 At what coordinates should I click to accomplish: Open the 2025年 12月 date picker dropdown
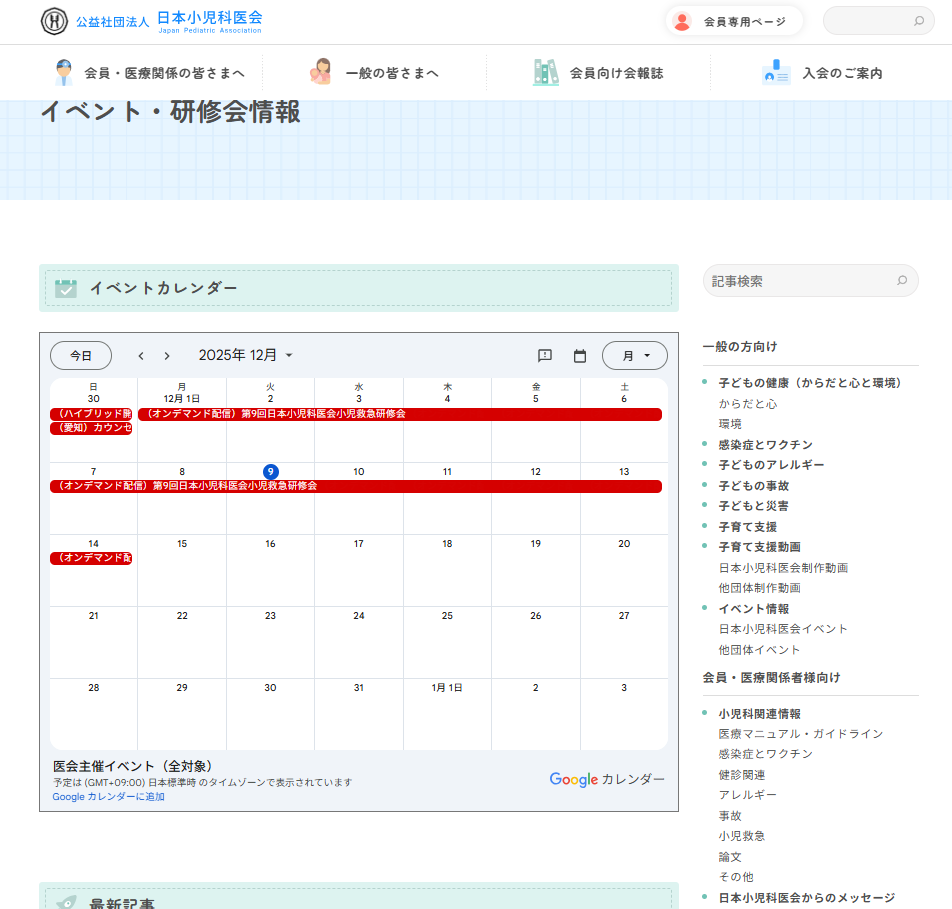pos(246,356)
